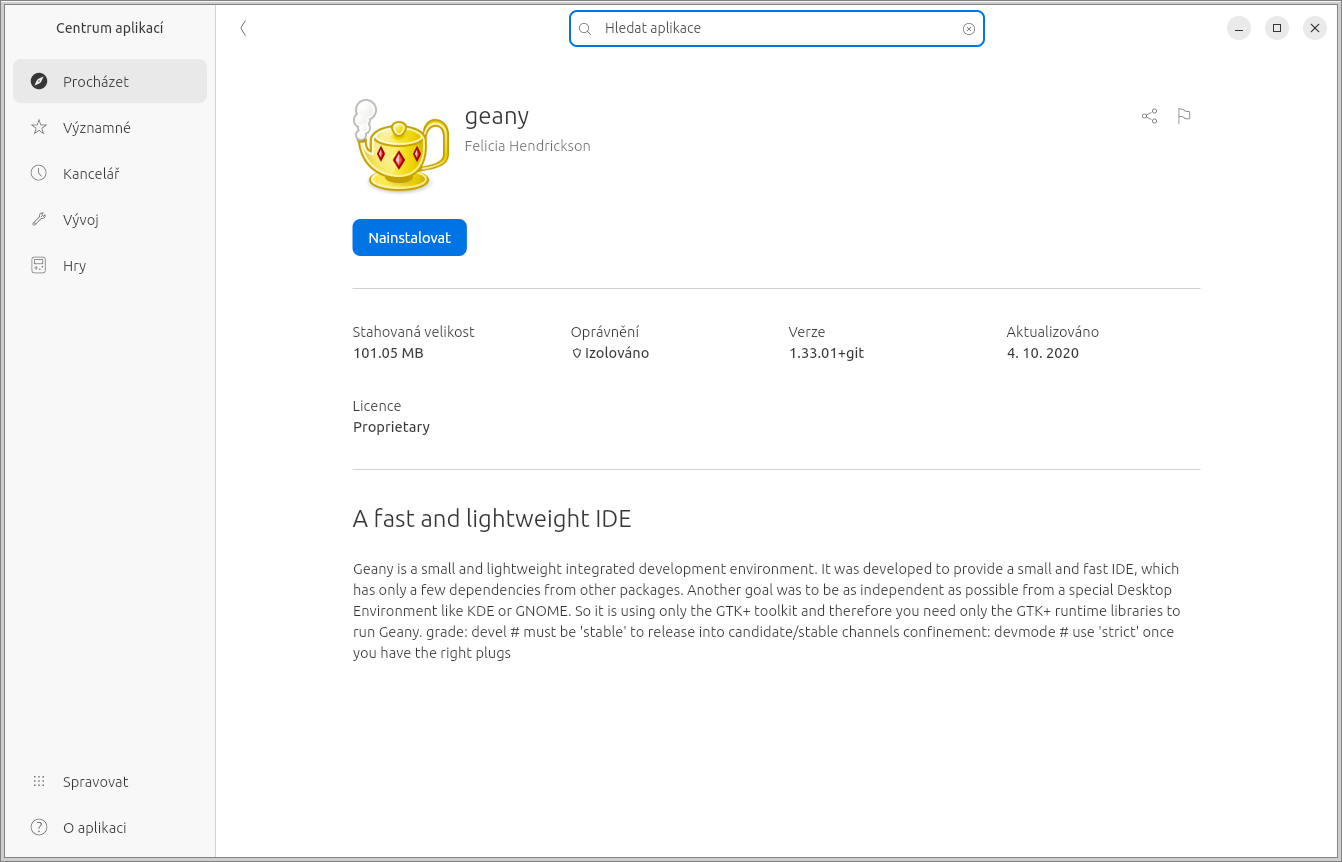Click the clock icon beside Kancelář

pos(39,174)
